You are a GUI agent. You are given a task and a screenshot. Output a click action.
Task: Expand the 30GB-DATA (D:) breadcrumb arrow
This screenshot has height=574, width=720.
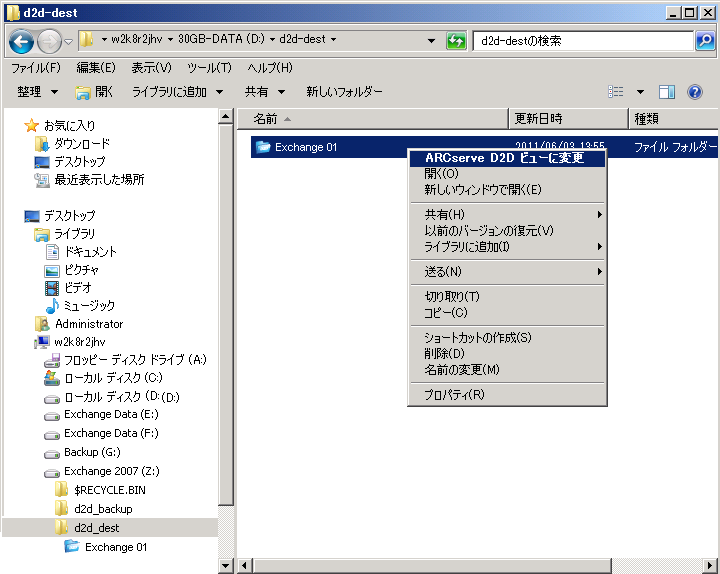[x=272, y=39]
